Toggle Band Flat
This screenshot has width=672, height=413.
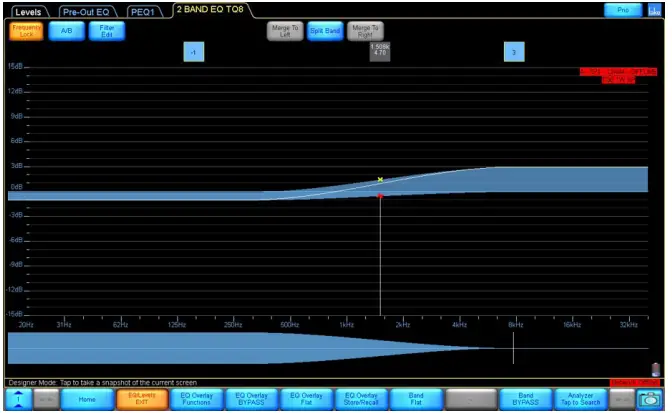tap(416, 400)
